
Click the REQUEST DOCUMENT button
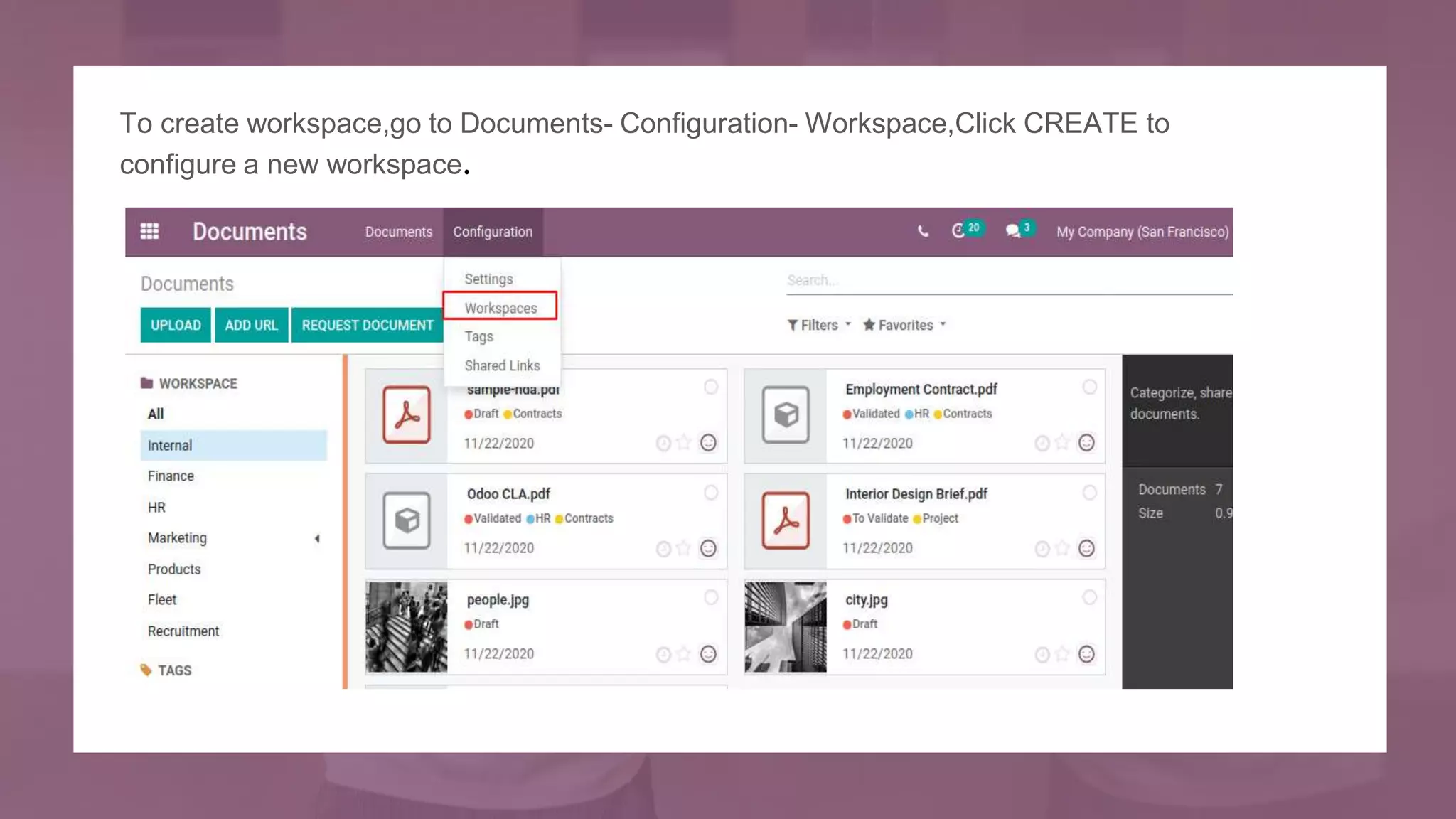click(368, 325)
